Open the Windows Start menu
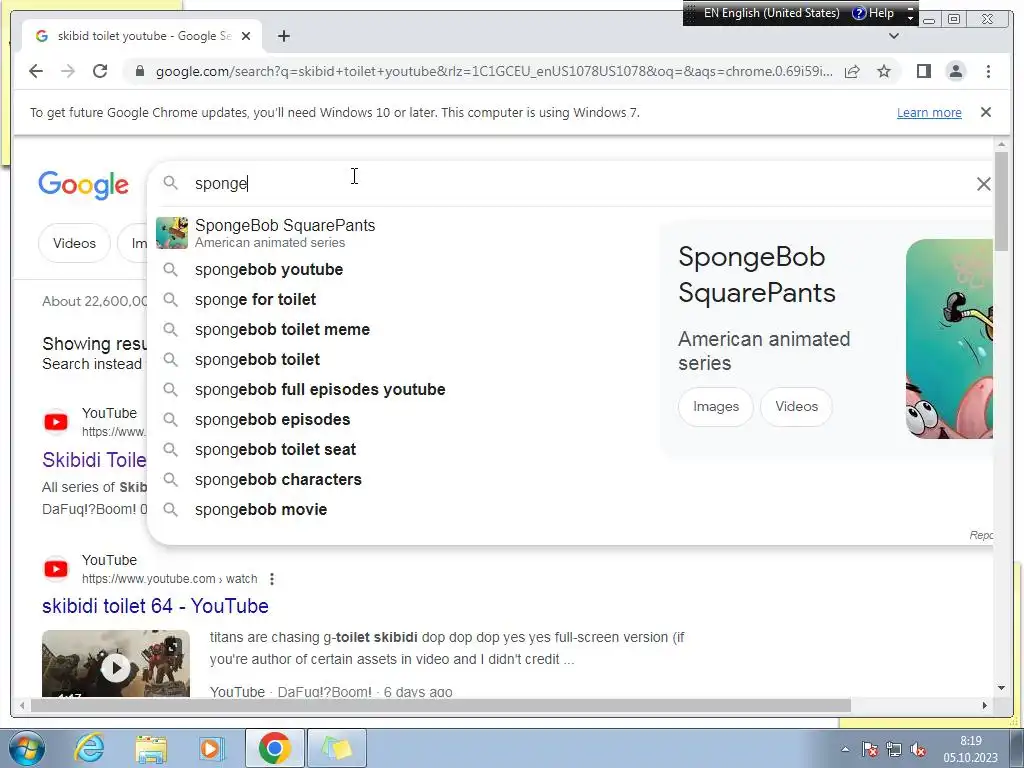 [26, 748]
